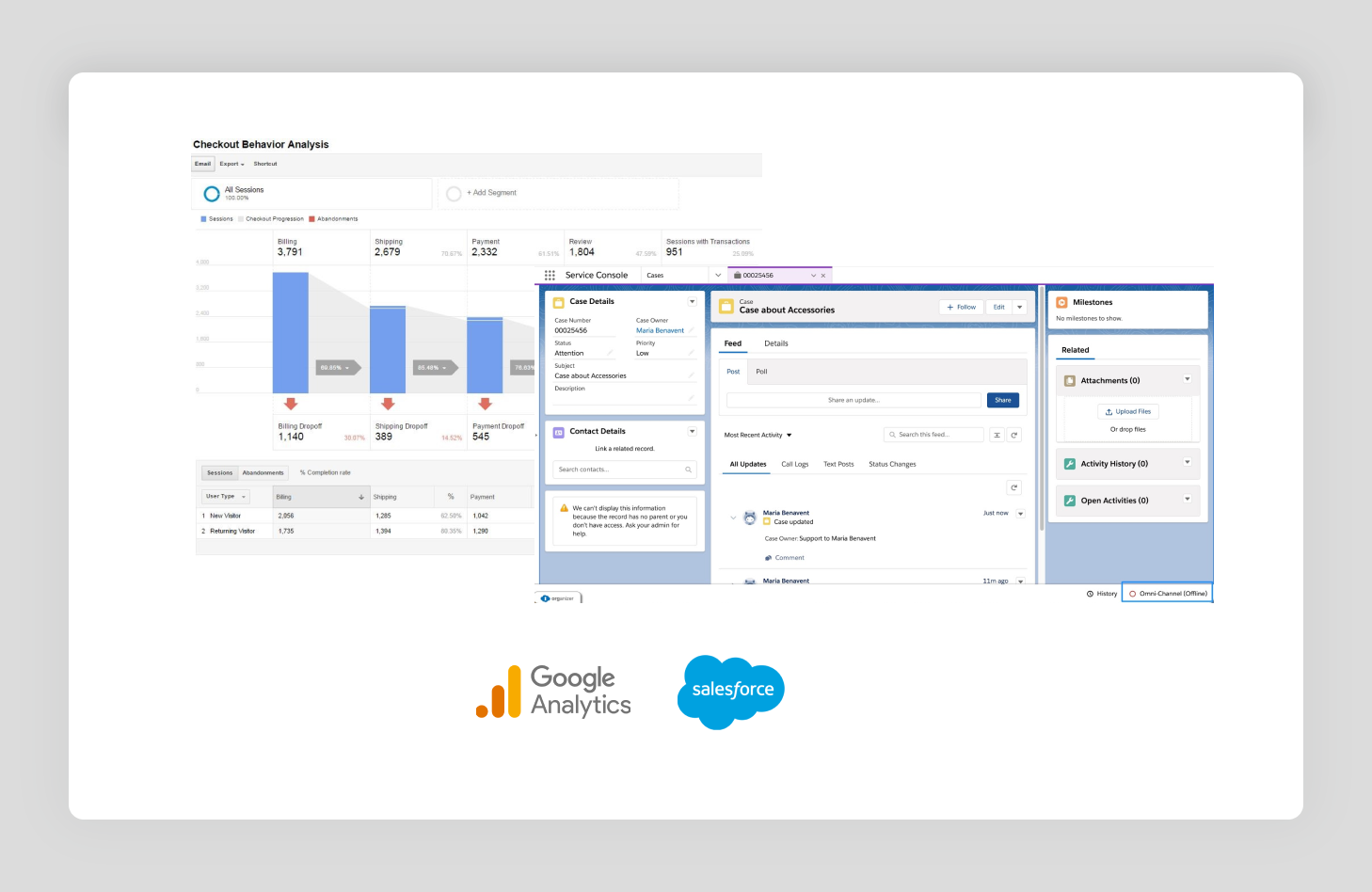Collapse the Just now feed post chevron
This screenshot has width=1372, height=892.
(x=733, y=518)
